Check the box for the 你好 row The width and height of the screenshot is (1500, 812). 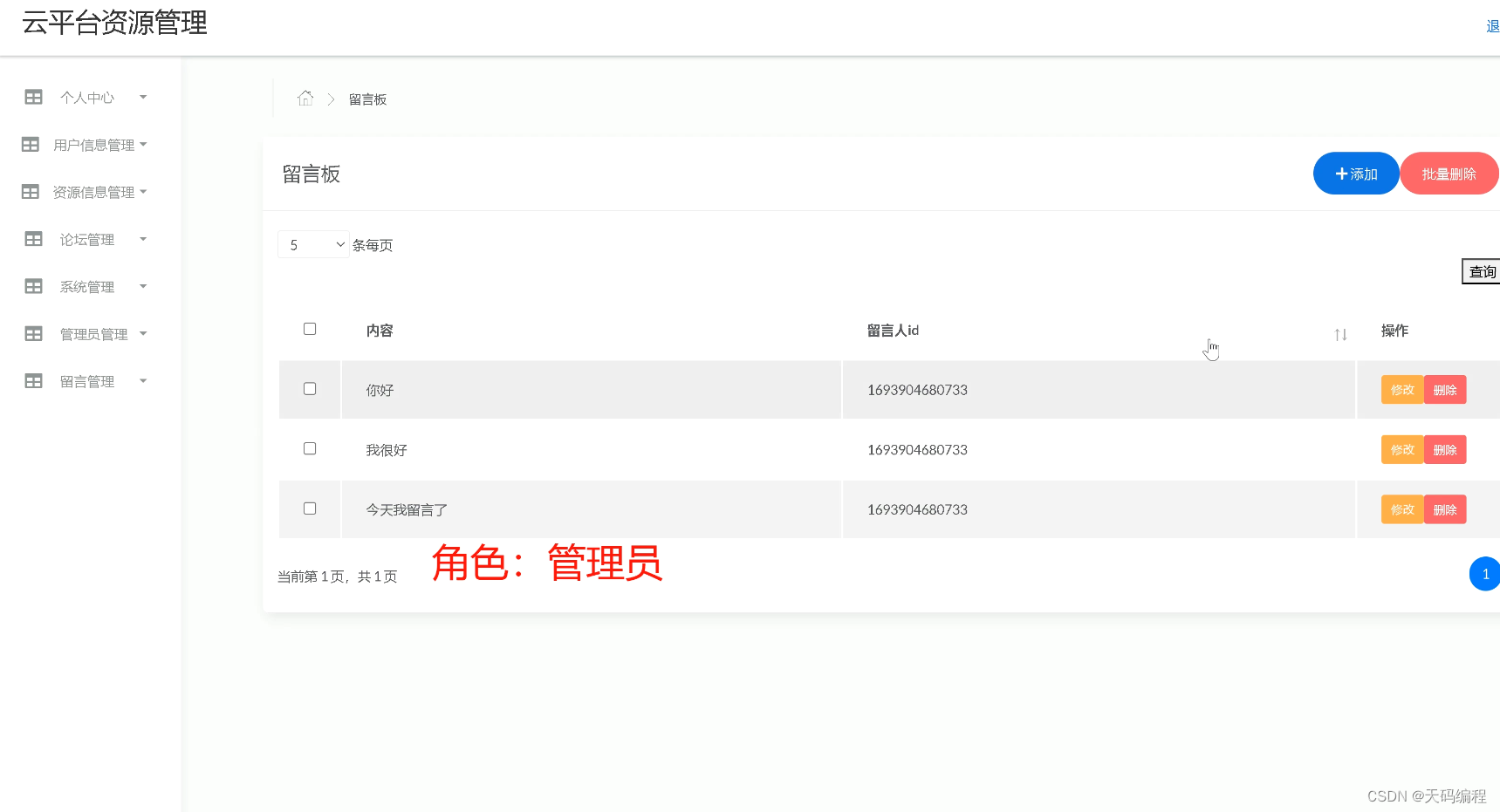[x=310, y=389]
